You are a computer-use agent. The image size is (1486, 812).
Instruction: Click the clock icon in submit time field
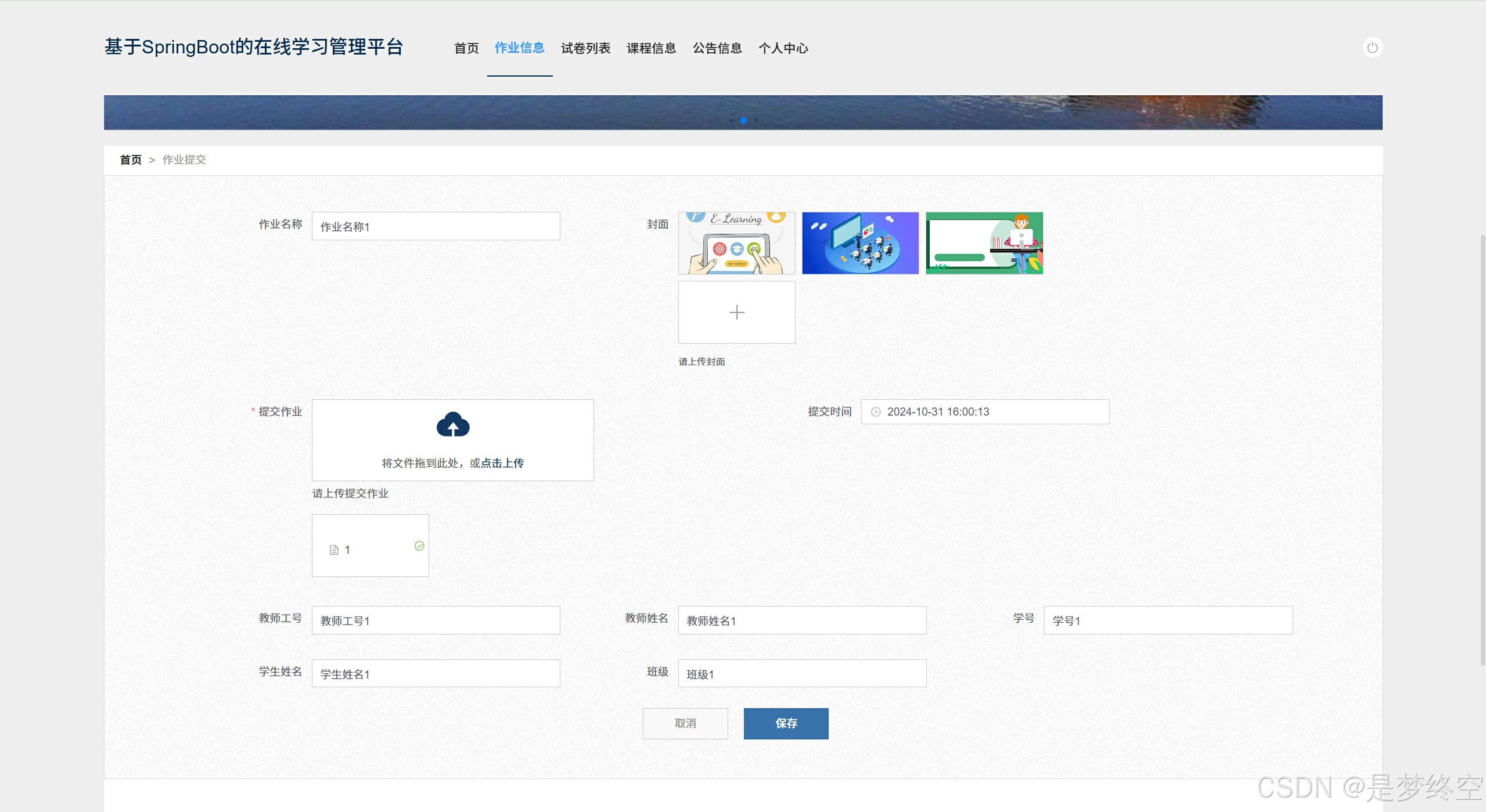coord(876,412)
